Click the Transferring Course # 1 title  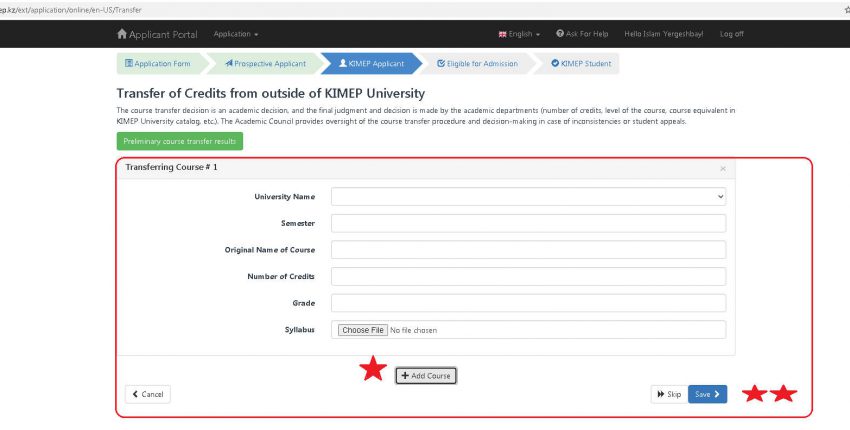pyautogui.click(x=171, y=167)
